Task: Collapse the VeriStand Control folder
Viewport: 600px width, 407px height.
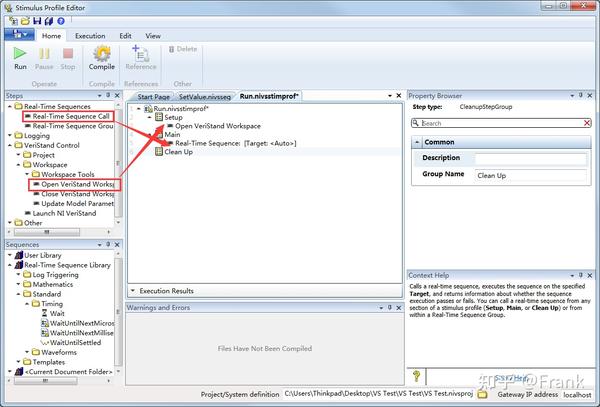Action: click(10, 145)
